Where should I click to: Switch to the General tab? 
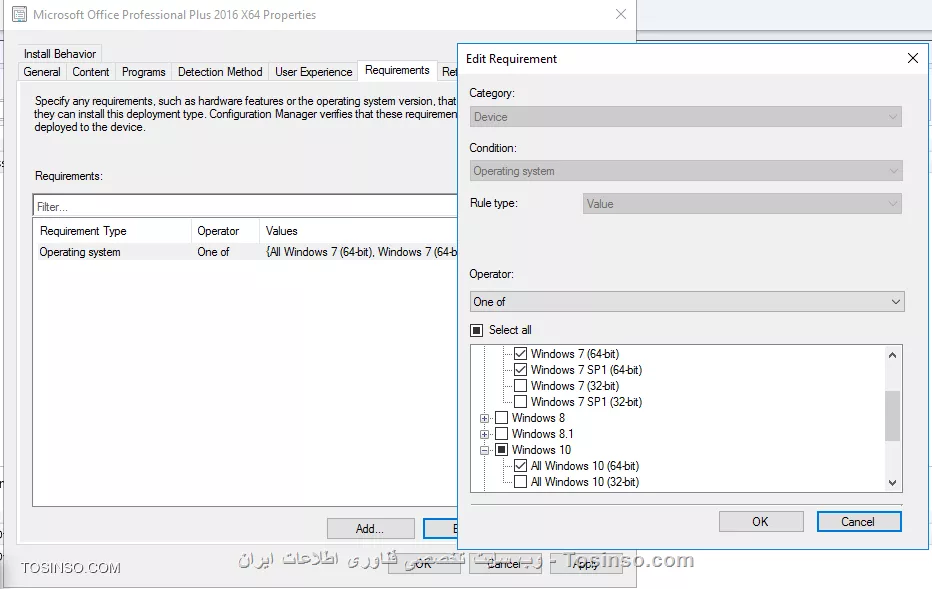click(x=42, y=72)
